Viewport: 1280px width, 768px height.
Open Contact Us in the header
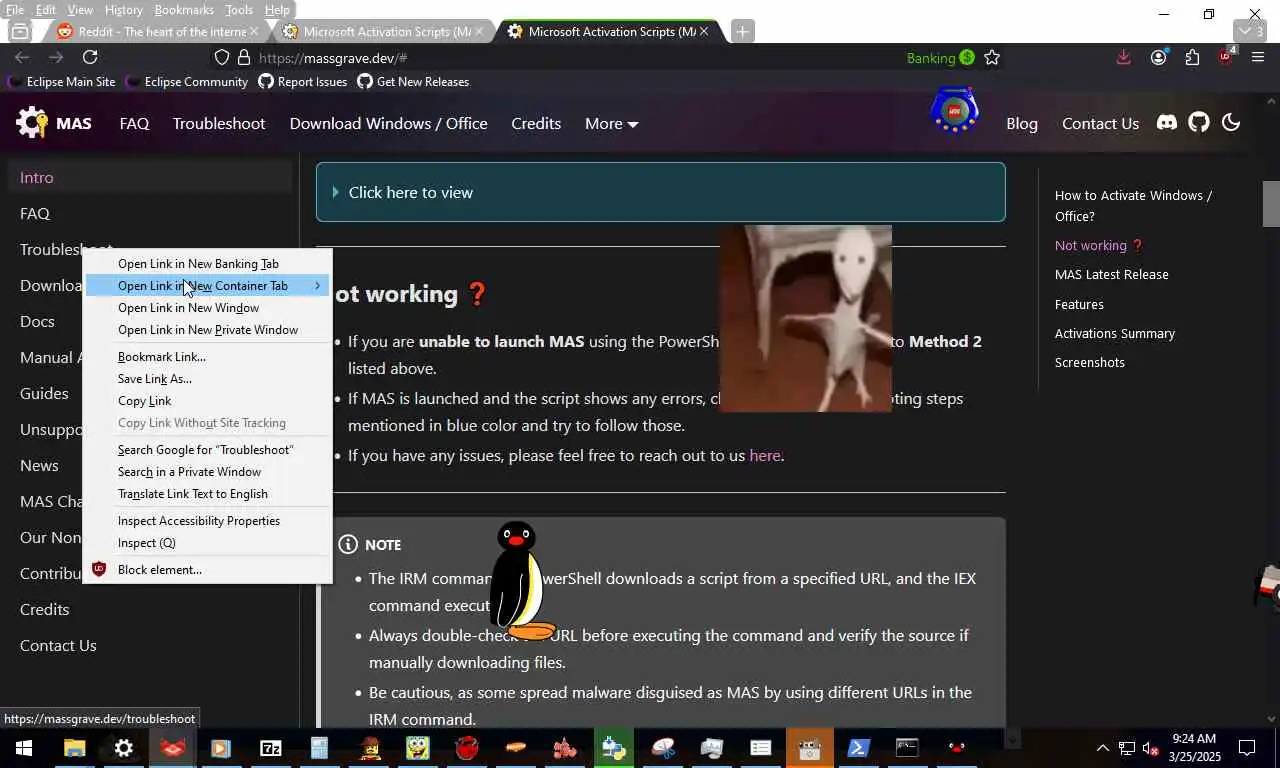click(x=1100, y=124)
